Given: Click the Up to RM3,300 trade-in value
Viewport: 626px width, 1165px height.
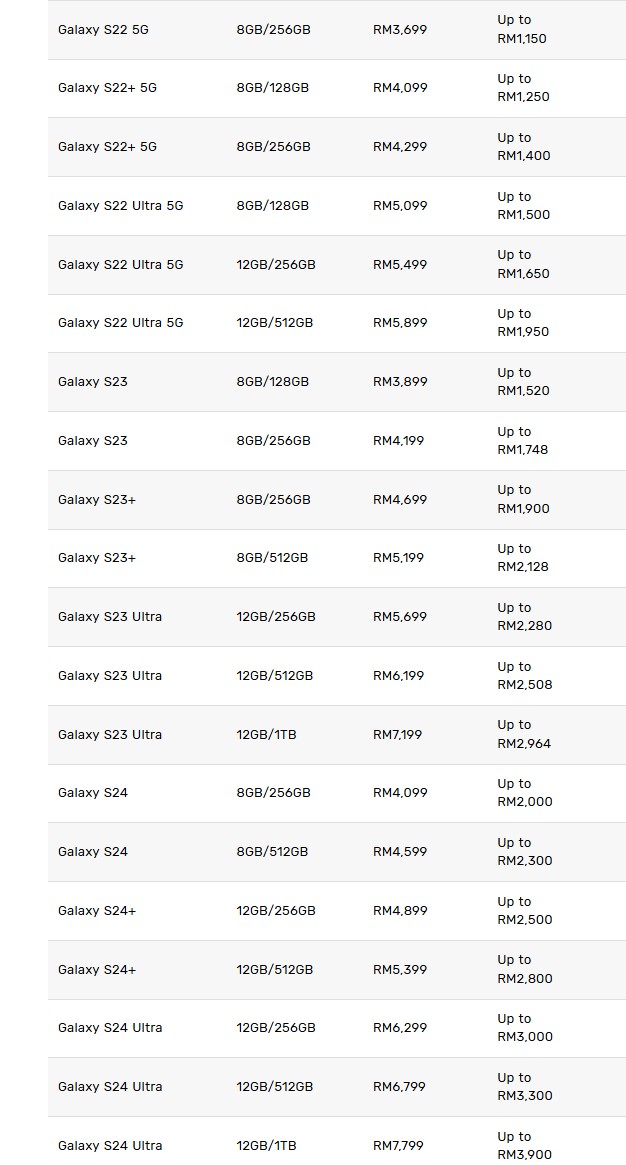Looking at the screenshot, I should tap(524, 1086).
